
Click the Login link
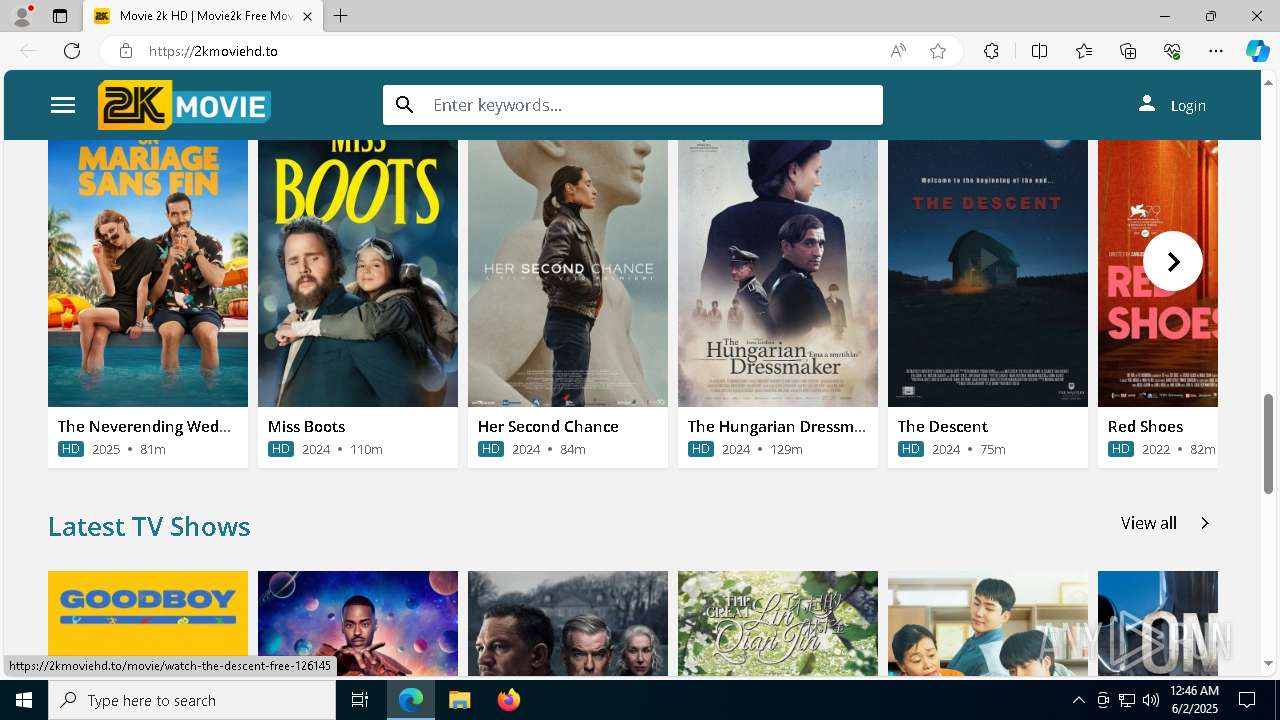click(1188, 106)
